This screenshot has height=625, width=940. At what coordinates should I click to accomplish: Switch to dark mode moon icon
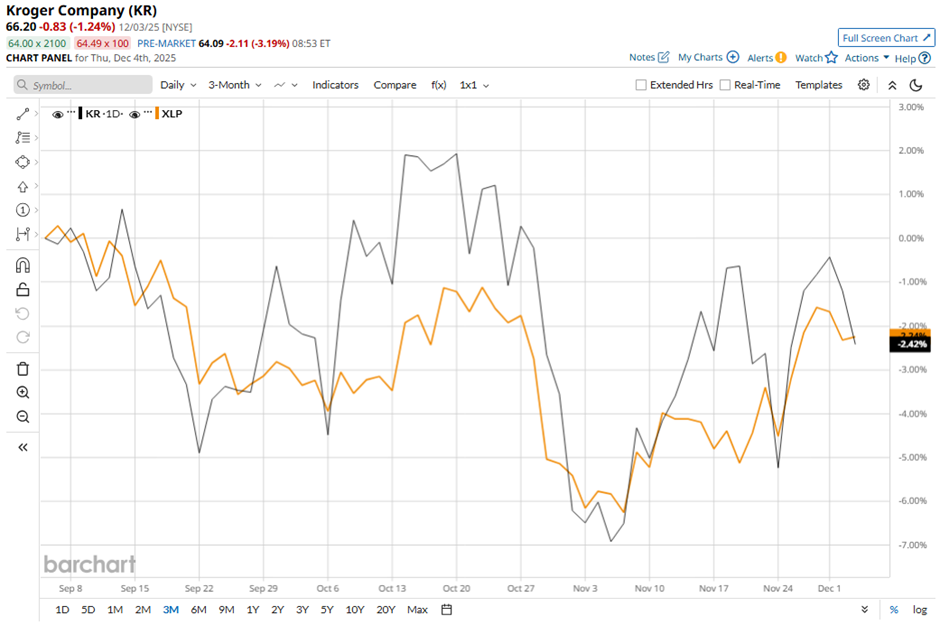[x=916, y=85]
